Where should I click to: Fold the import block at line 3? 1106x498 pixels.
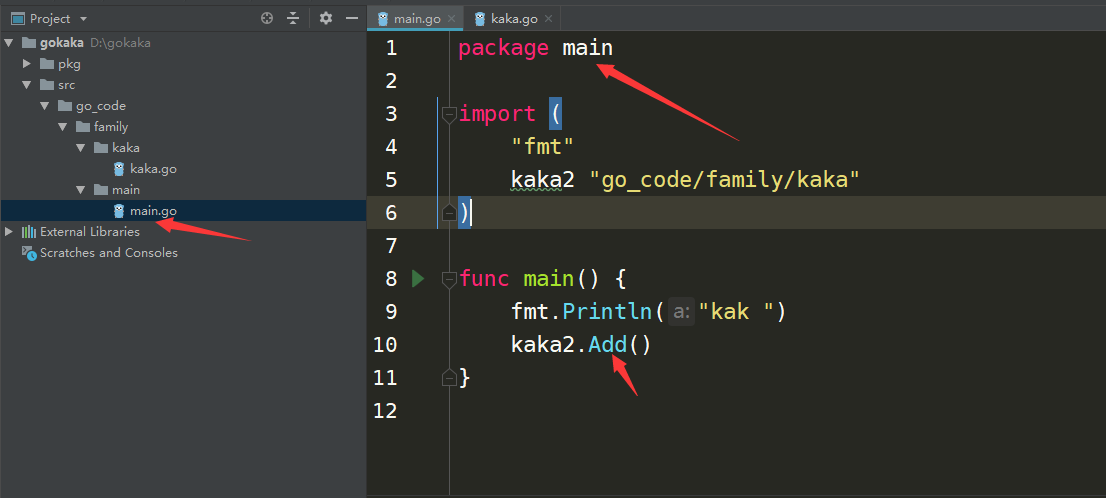[449, 114]
